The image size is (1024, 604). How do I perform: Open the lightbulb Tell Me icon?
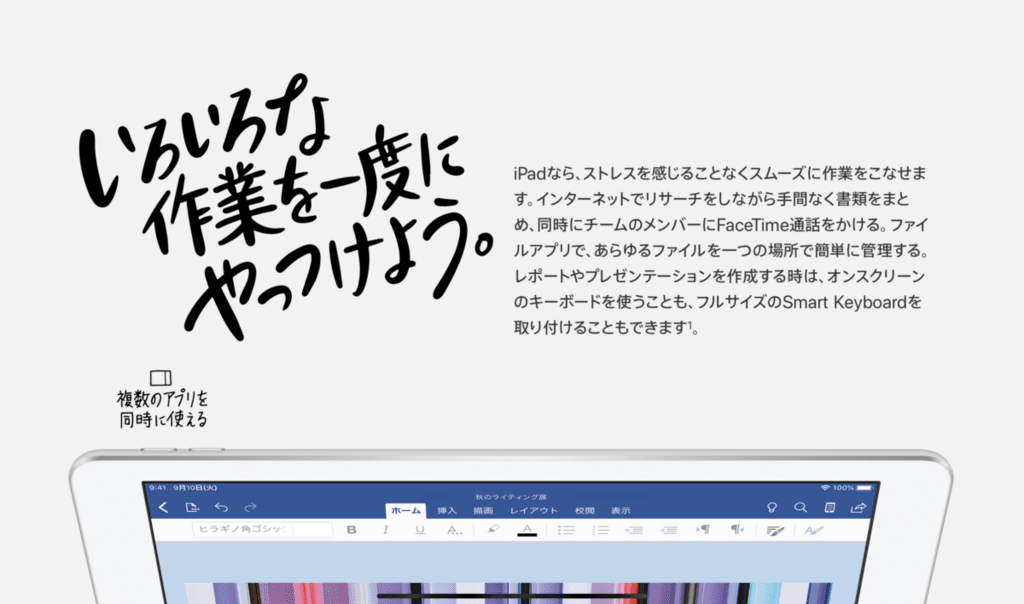click(772, 507)
